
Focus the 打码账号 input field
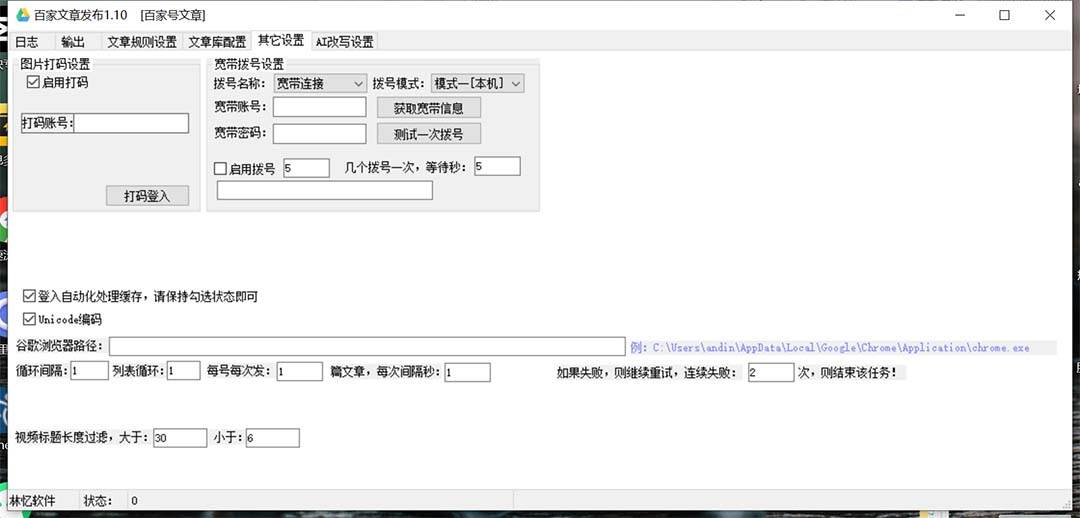tap(131, 123)
